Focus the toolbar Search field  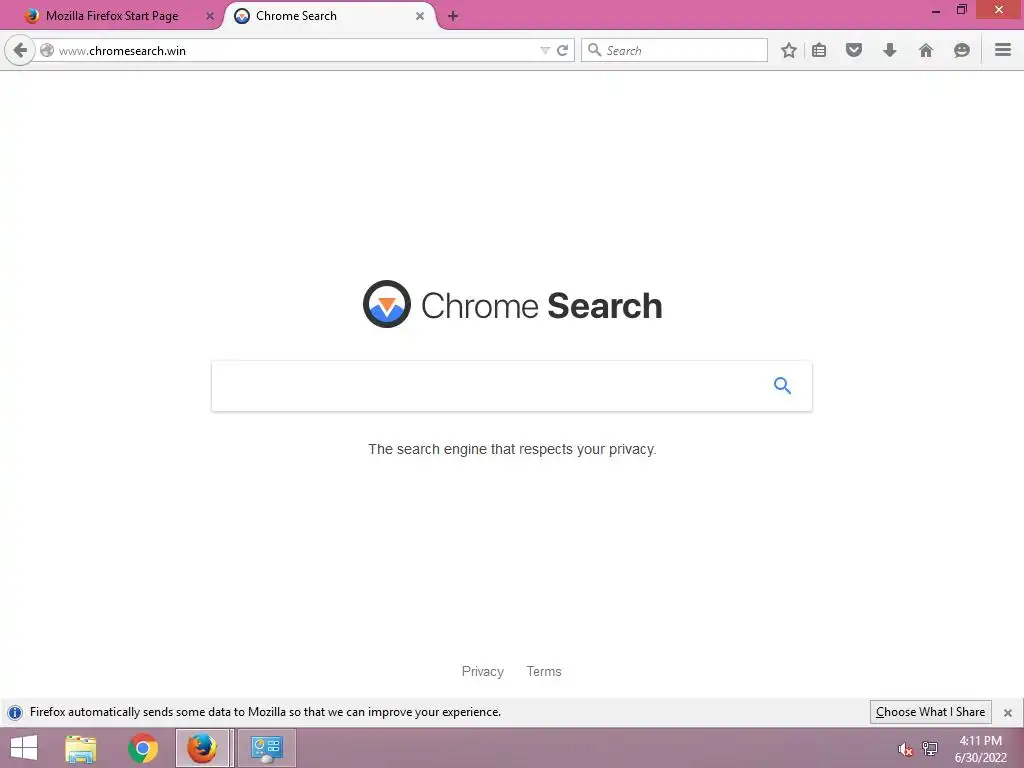point(675,50)
